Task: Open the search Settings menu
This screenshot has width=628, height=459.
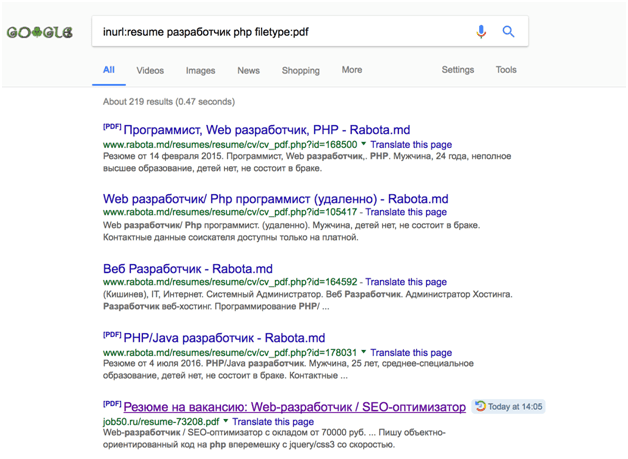Action: pyautogui.click(x=458, y=70)
